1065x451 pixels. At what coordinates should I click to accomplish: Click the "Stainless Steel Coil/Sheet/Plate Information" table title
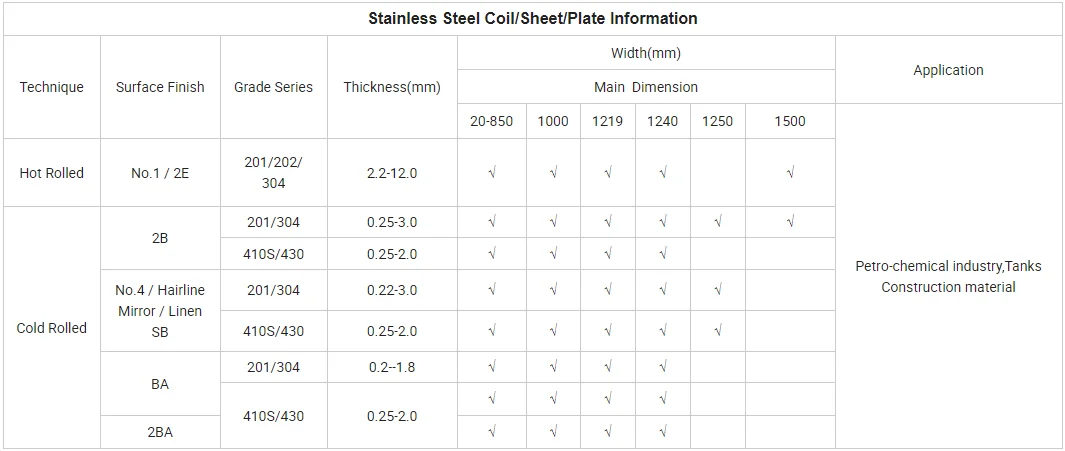(532, 19)
